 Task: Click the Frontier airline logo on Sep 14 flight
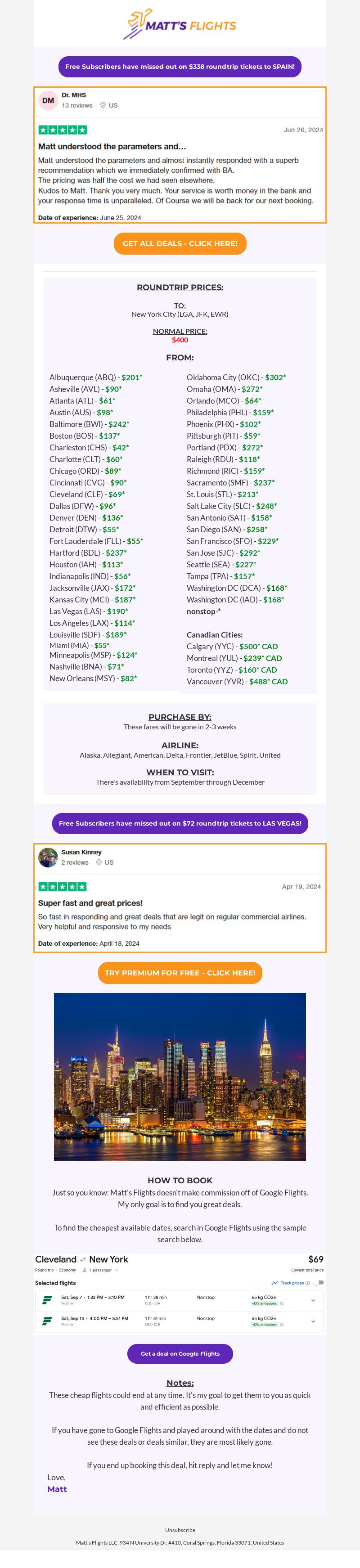tap(47, 1321)
